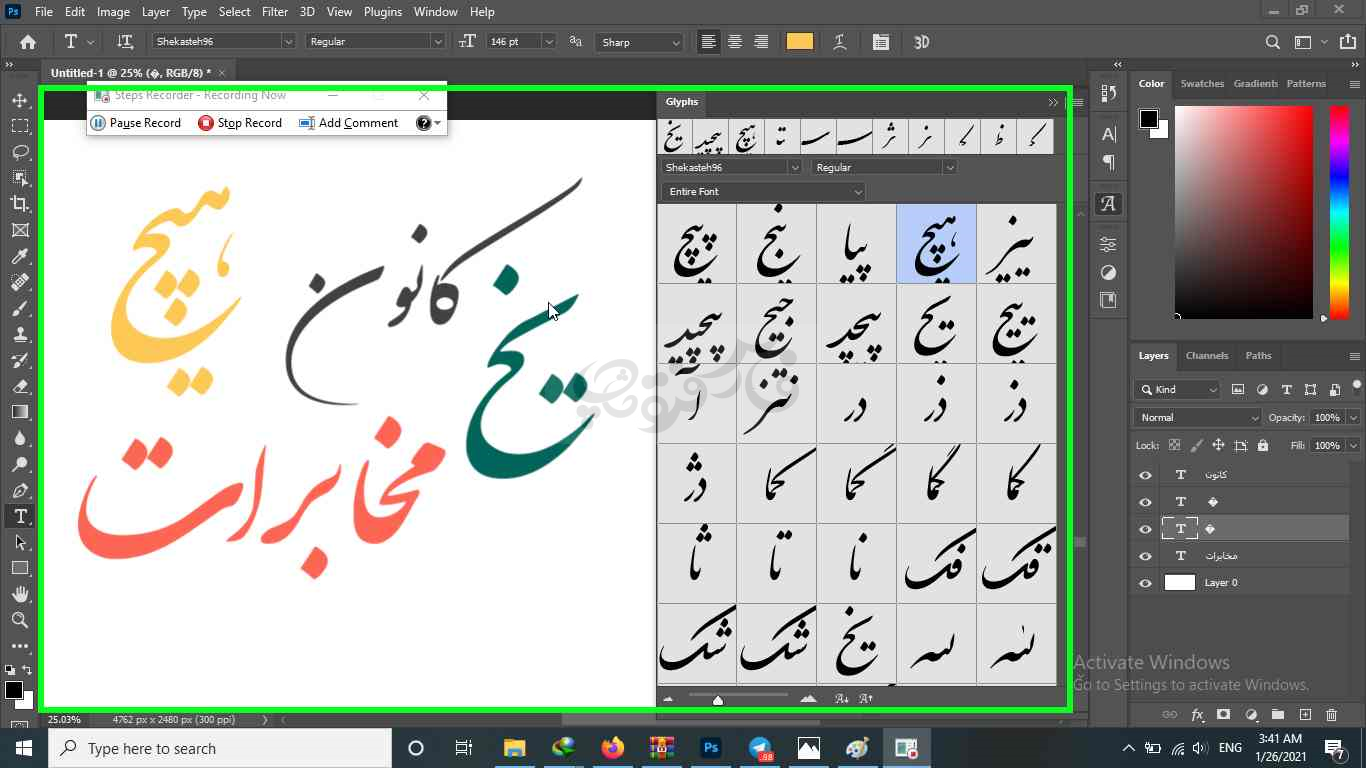The width and height of the screenshot is (1366, 768).
Task: Select the Lasso tool
Action: (20, 152)
